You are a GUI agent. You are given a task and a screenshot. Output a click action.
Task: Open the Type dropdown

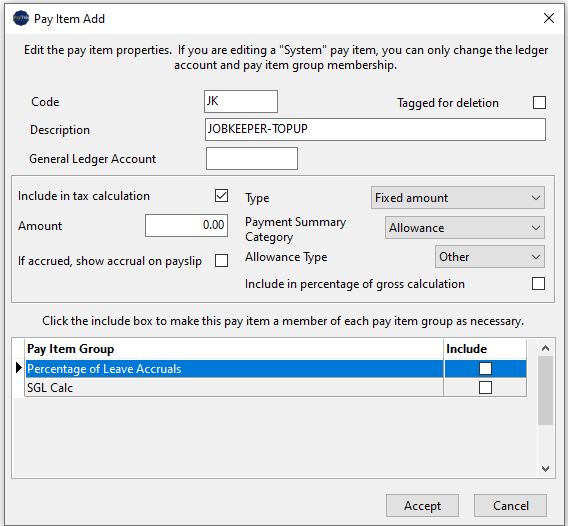(458, 198)
